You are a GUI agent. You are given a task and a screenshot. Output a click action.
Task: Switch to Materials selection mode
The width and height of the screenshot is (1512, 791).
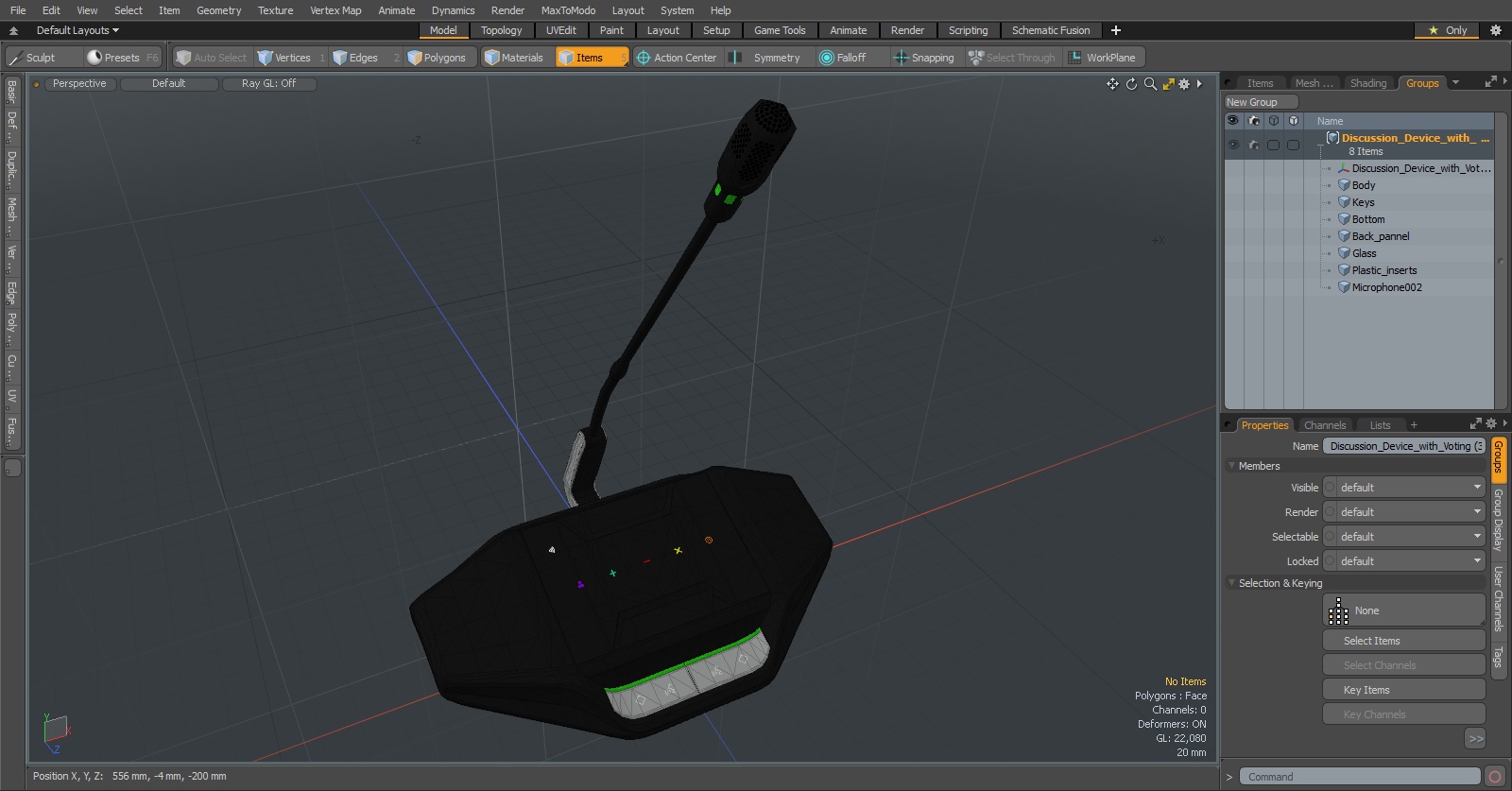(516, 58)
